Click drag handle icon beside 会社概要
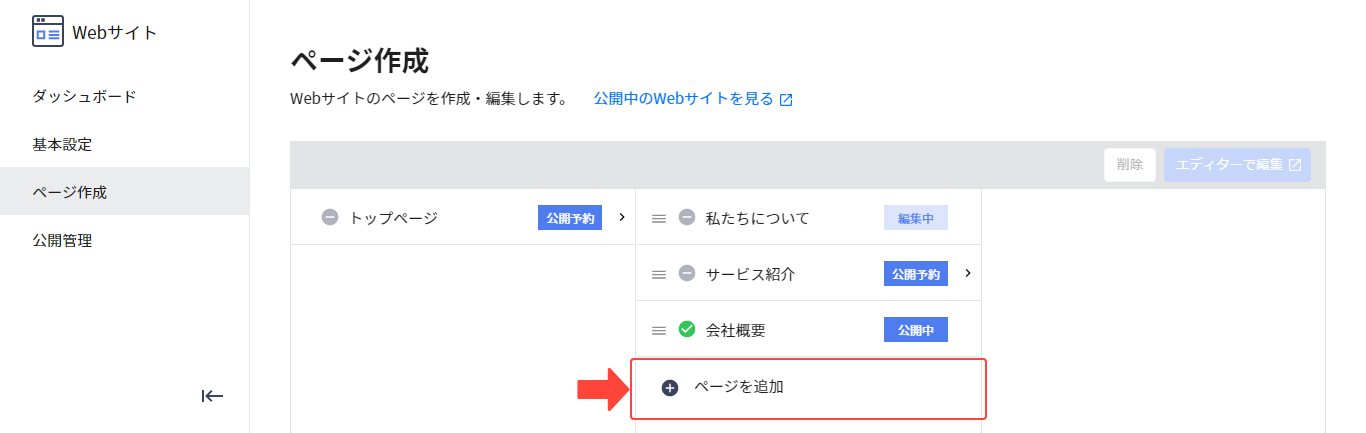This screenshot has height=433, width=1366. [659, 330]
